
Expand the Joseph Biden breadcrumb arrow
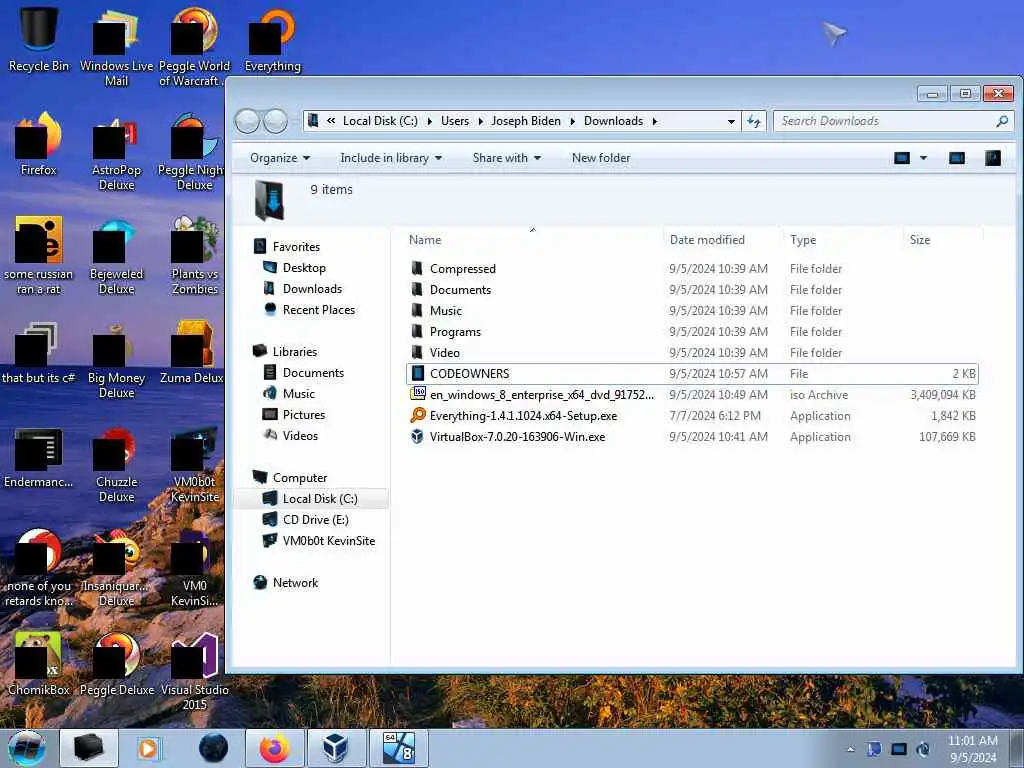[573, 121]
